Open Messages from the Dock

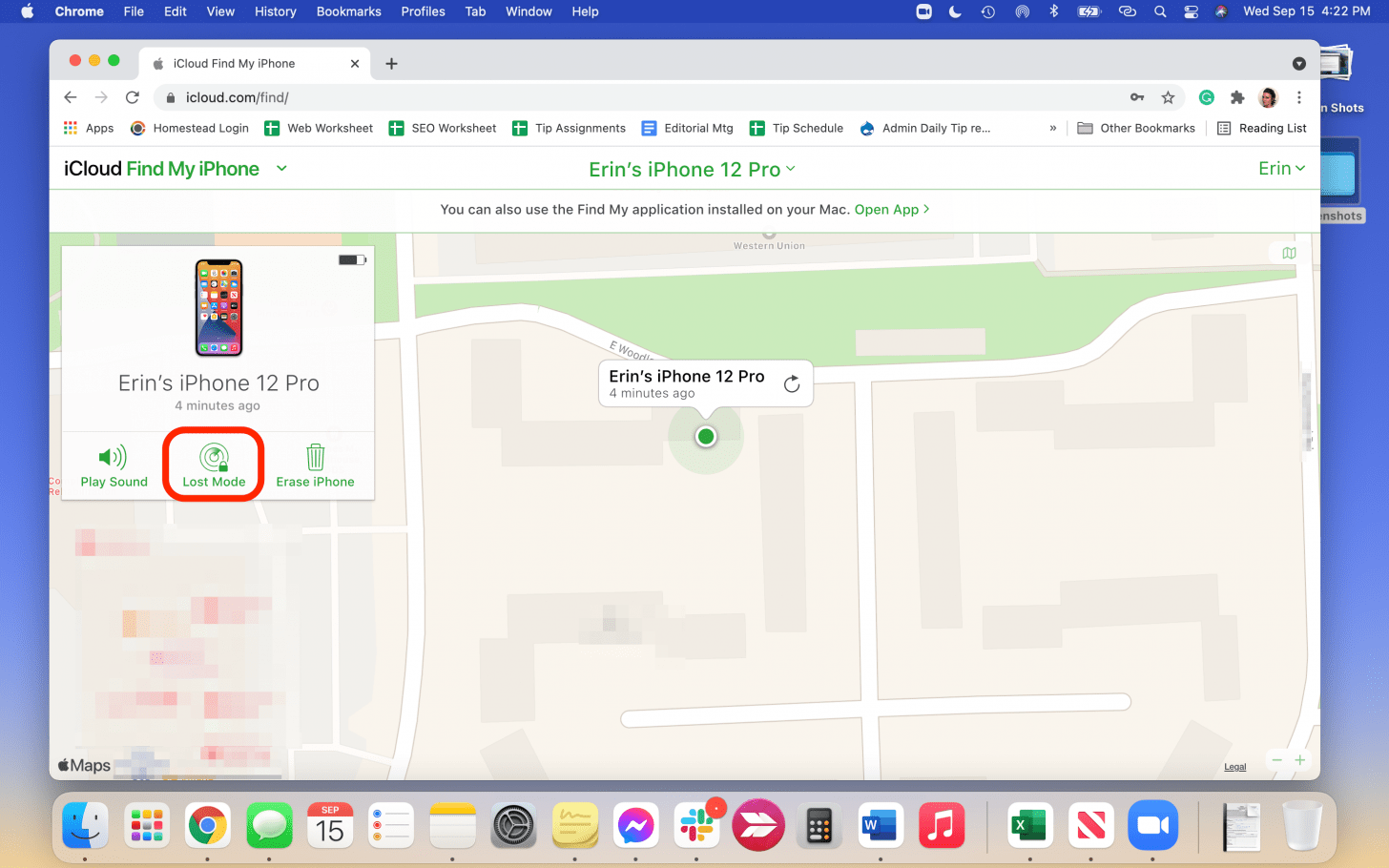coord(269,826)
